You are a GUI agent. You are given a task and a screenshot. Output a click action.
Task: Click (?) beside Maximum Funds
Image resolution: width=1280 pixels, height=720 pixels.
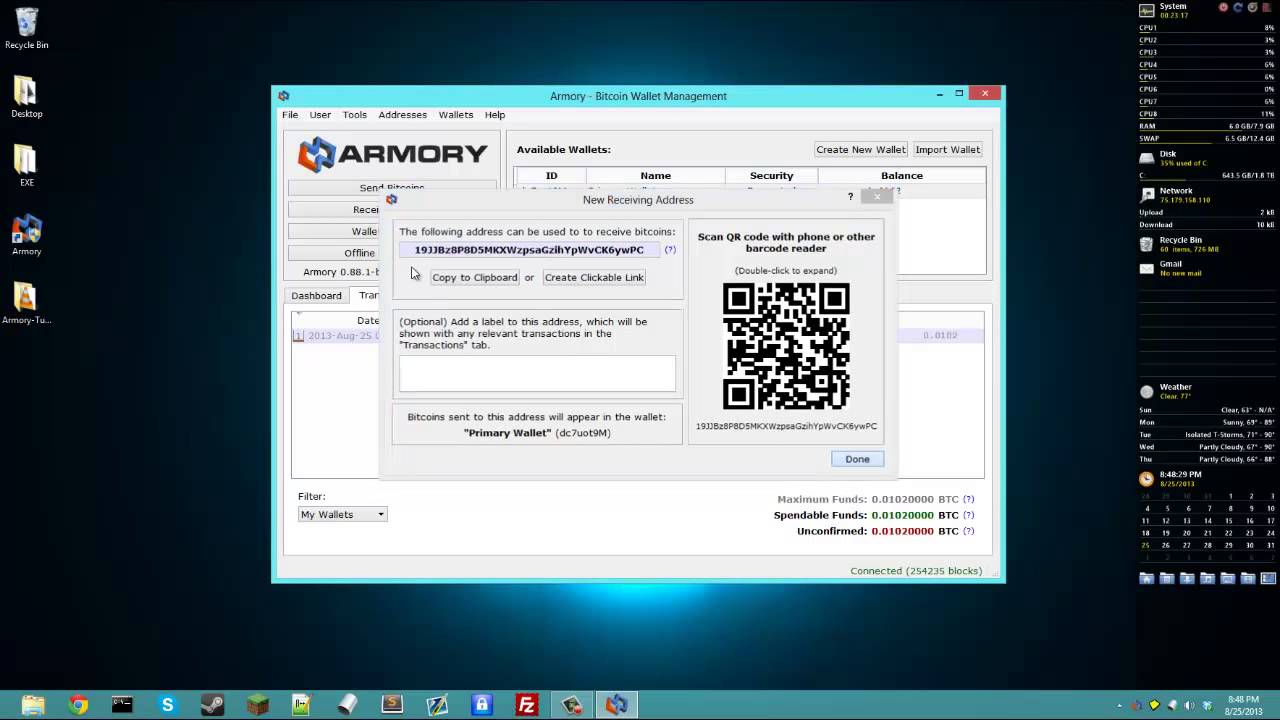tap(968, 499)
